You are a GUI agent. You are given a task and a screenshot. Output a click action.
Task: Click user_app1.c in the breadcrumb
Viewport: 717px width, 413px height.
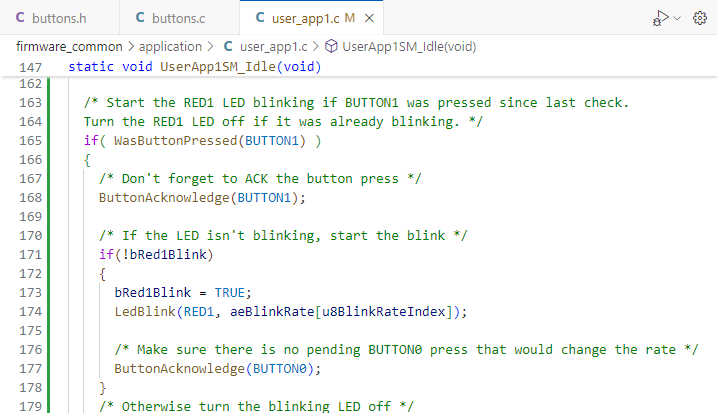pos(274,47)
